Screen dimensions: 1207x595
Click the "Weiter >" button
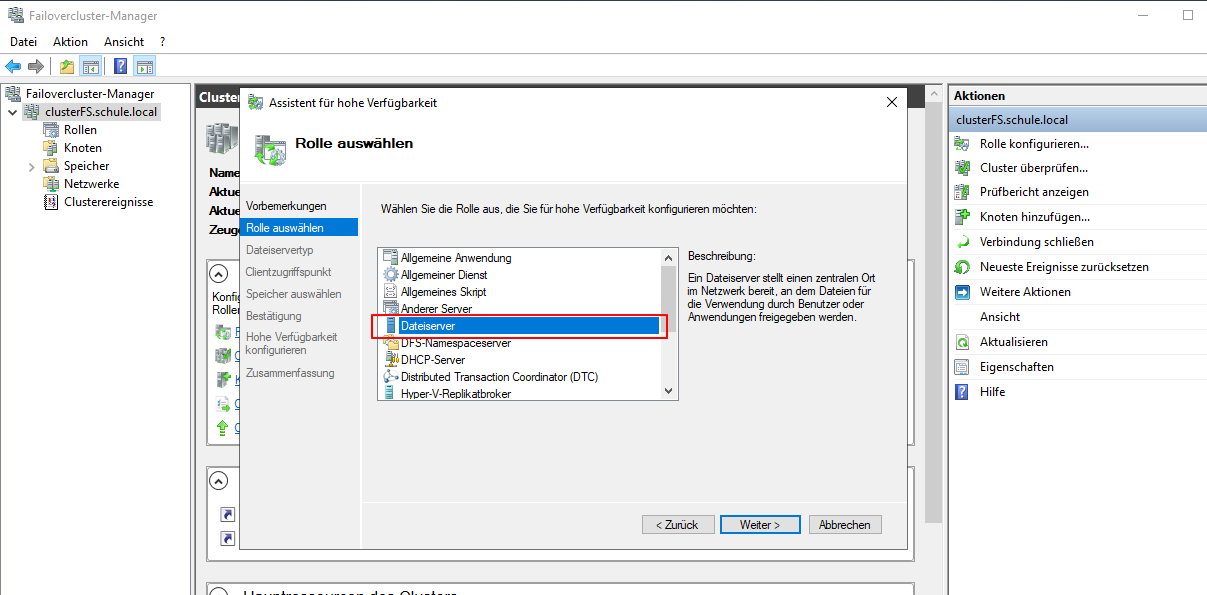(x=760, y=524)
